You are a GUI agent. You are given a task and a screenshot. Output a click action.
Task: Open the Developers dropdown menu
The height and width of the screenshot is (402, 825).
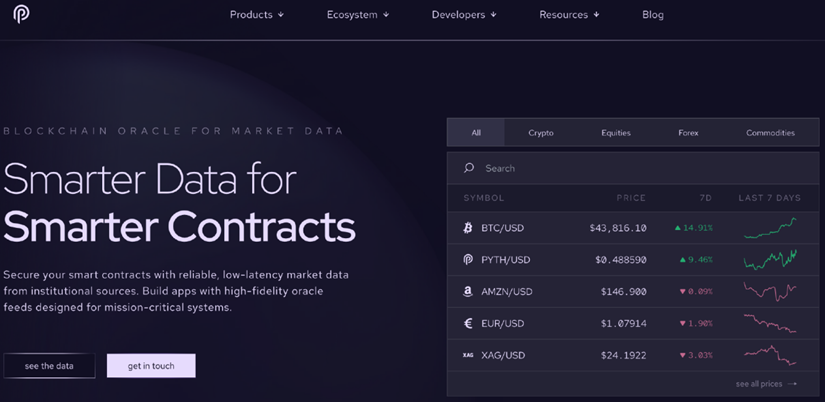click(x=464, y=15)
